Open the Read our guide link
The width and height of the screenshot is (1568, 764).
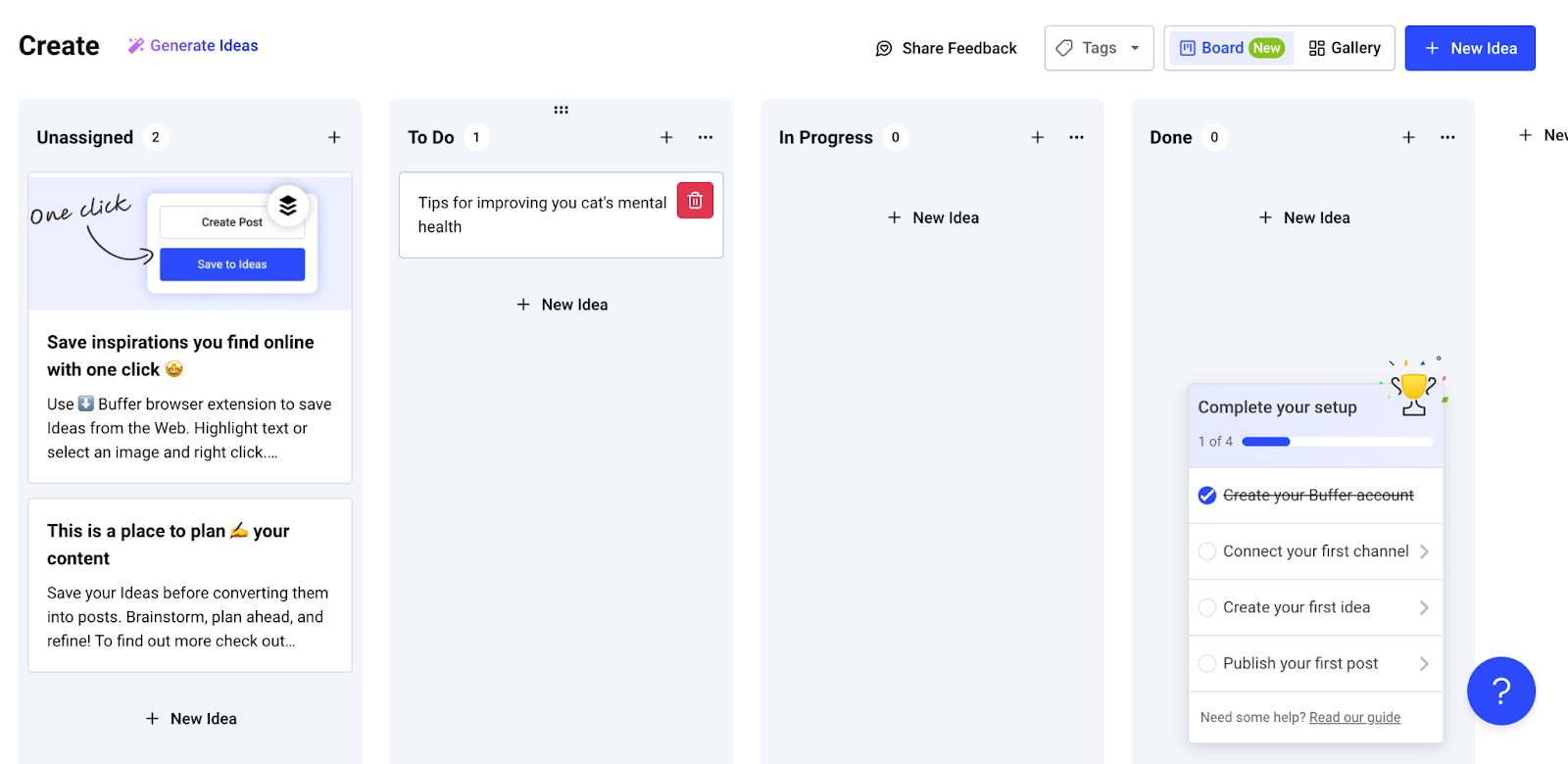(x=1354, y=718)
